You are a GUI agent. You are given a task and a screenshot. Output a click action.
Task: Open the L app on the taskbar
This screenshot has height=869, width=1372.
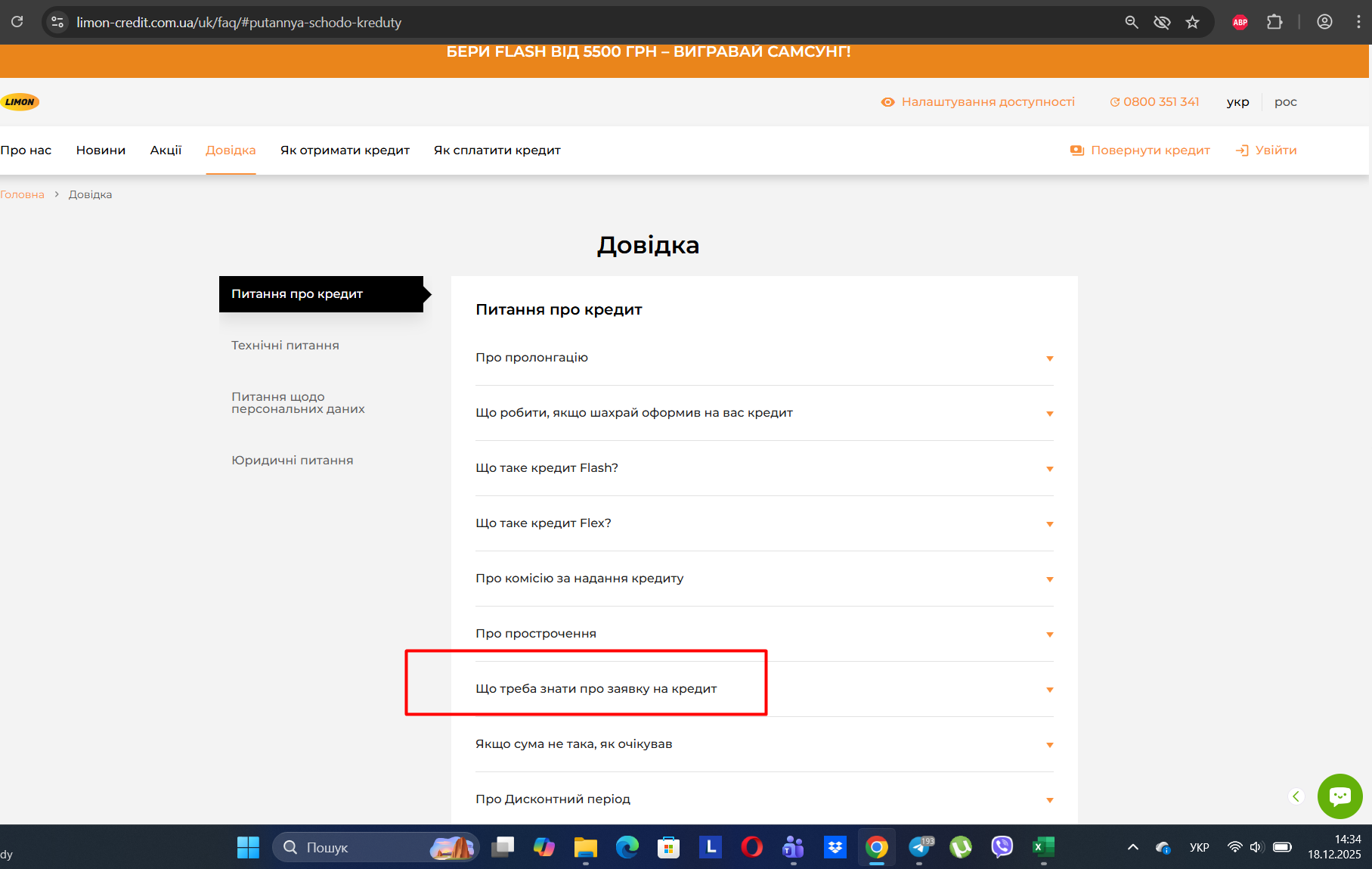(x=711, y=847)
